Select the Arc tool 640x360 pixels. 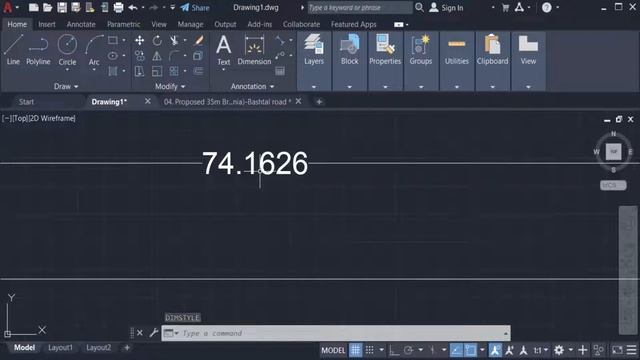click(x=94, y=50)
